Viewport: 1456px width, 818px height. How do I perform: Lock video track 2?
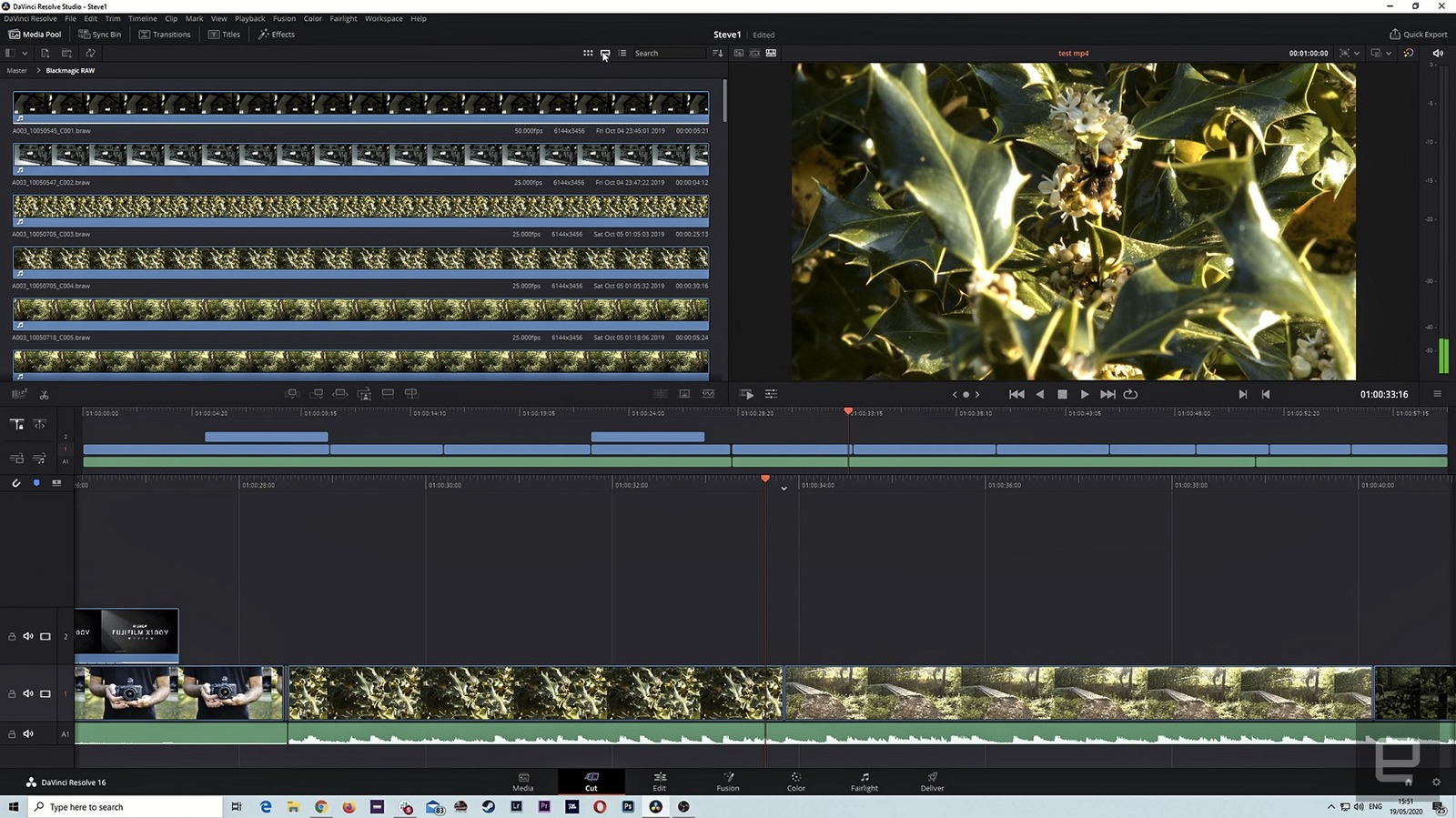pyautogui.click(x=12, y=637)
